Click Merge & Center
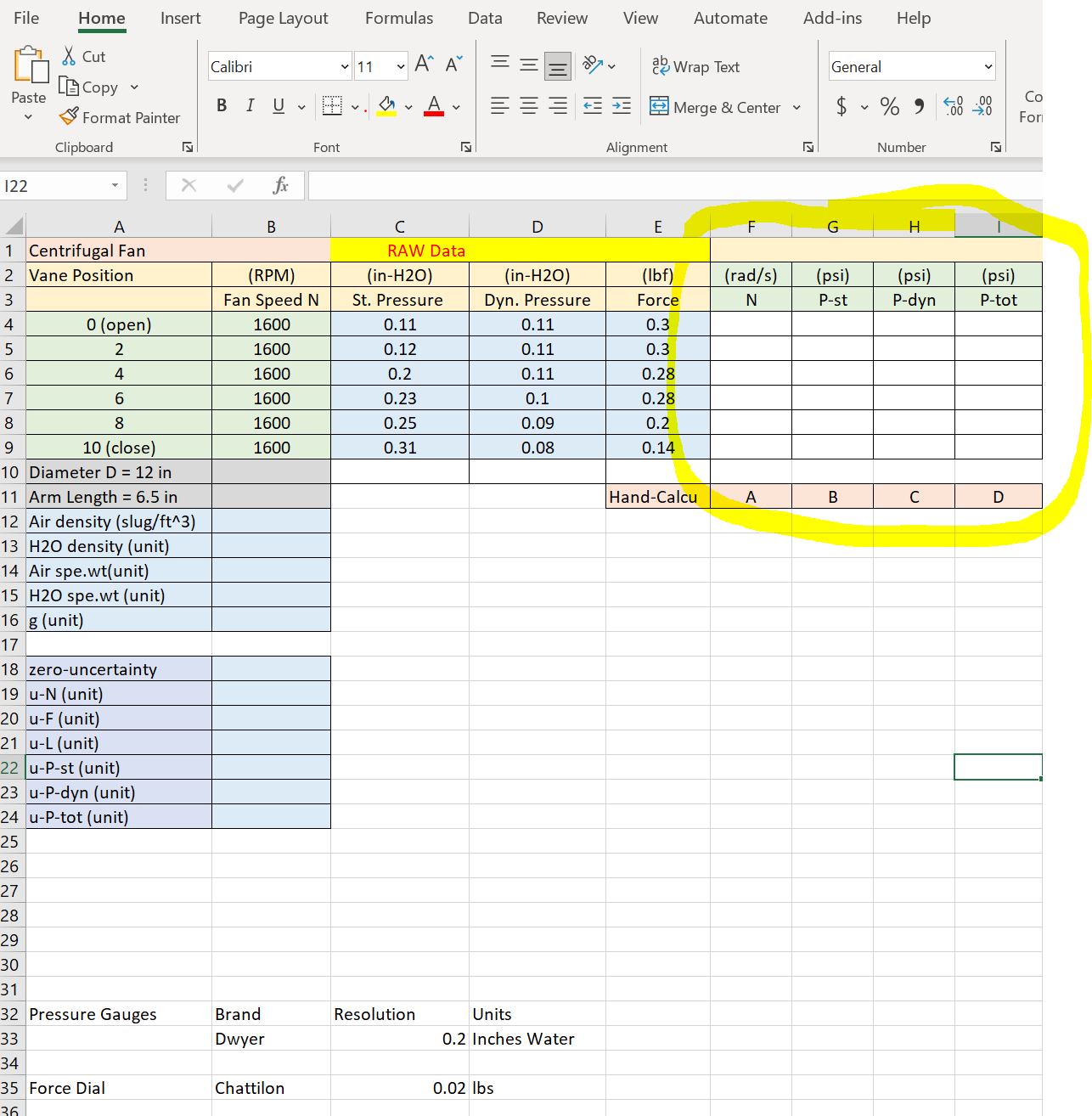This screenshot has height=1116, width=1092. 718,107
